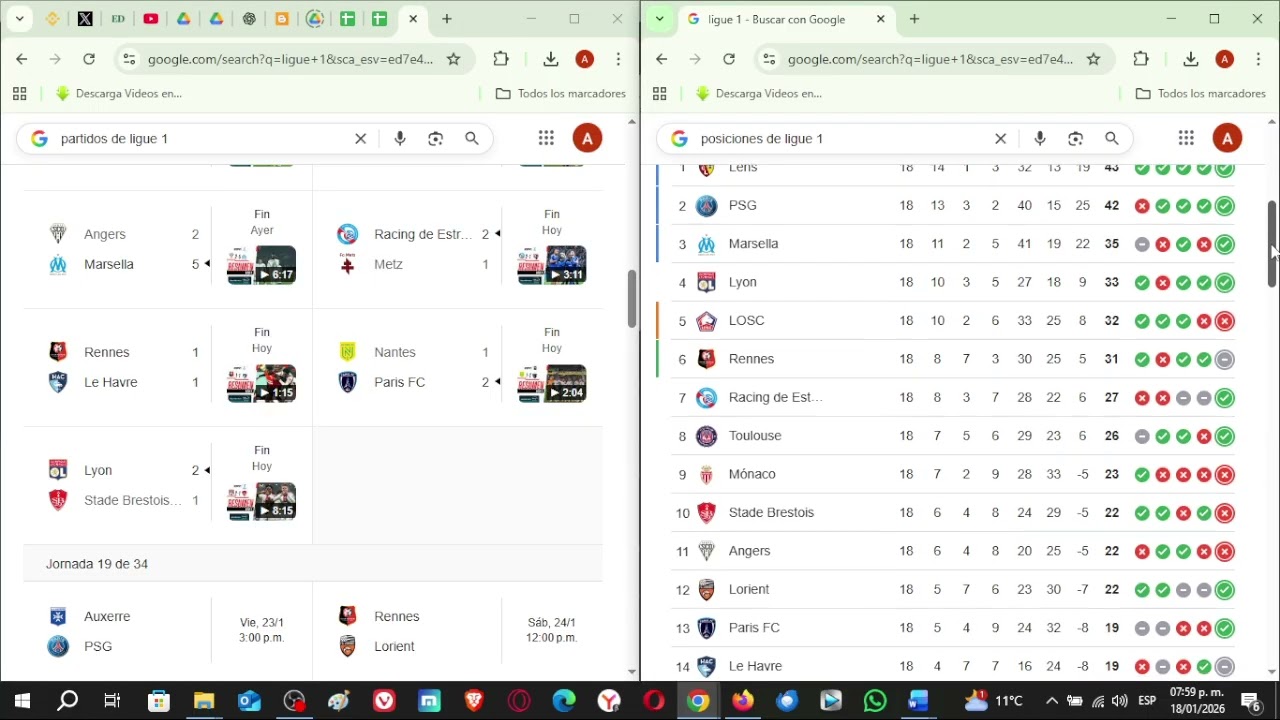The image size is (1280, 720).
Task: Open the Rennes vs Lorient upcoming match
Action: 458,631
